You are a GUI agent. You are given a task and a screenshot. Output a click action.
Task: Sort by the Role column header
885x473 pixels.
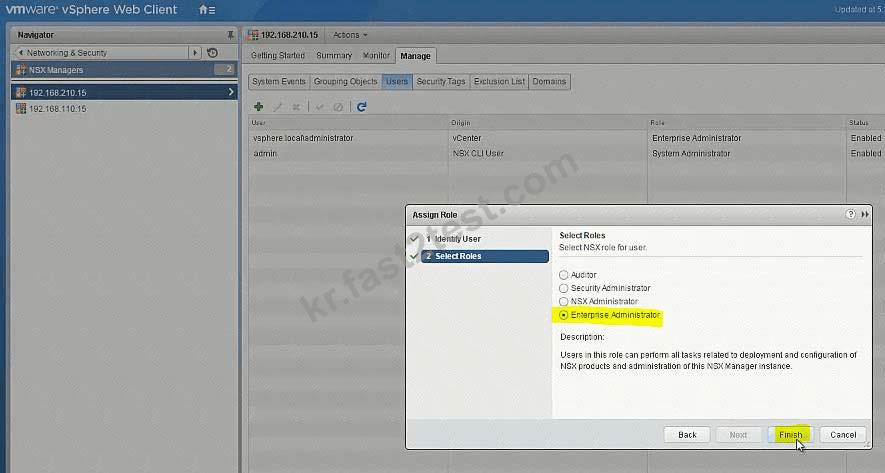[x=747, y=122]
